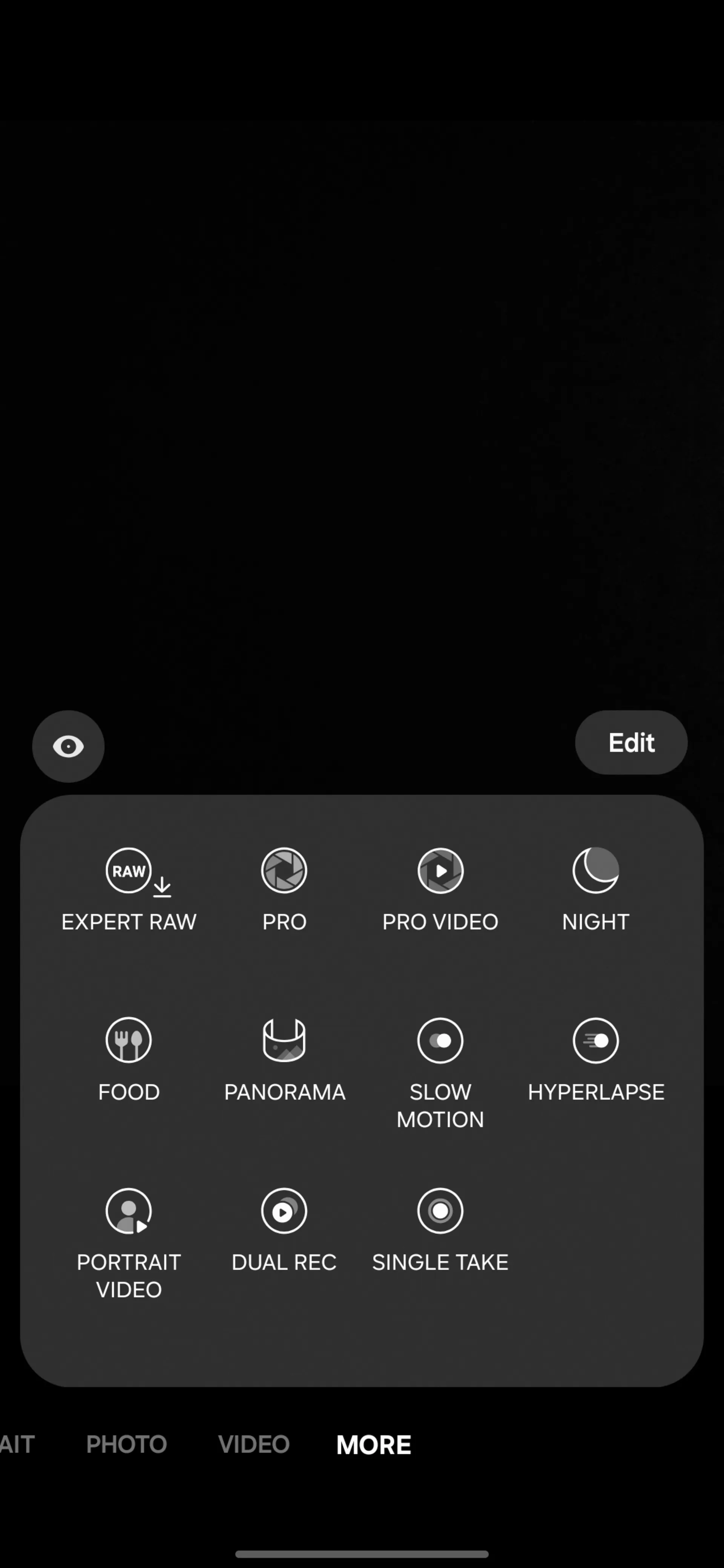Select Pro camera mode
The image size is (724, 1568).
click(x=284, y=888)
